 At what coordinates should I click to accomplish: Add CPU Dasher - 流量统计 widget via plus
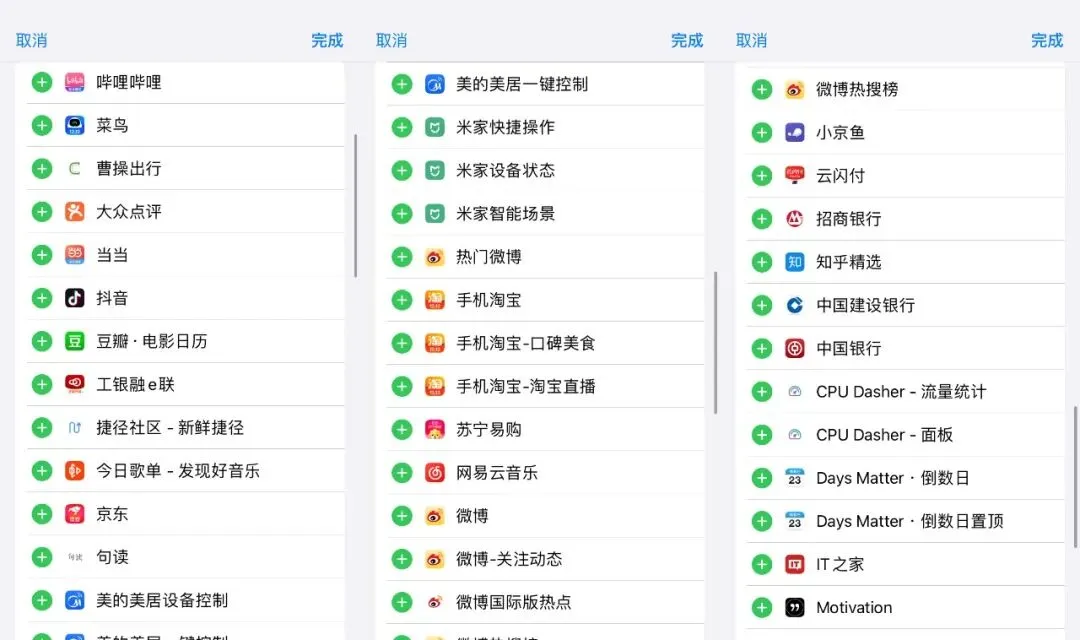tap(762, 392)
